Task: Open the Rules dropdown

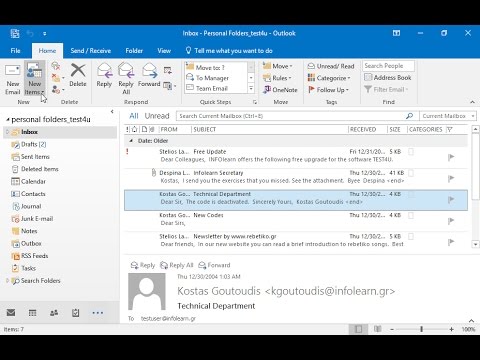Action: pos(277,78)
